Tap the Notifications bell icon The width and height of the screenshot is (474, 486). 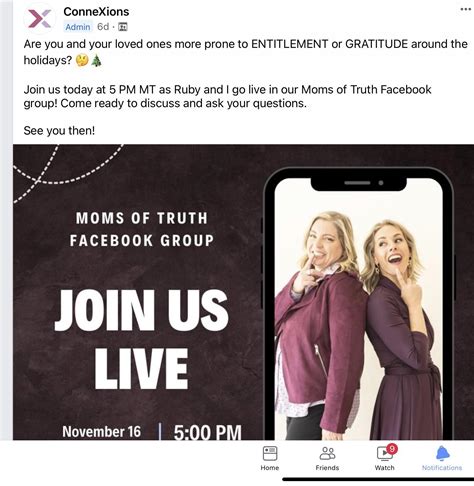(x=442, y=453)
